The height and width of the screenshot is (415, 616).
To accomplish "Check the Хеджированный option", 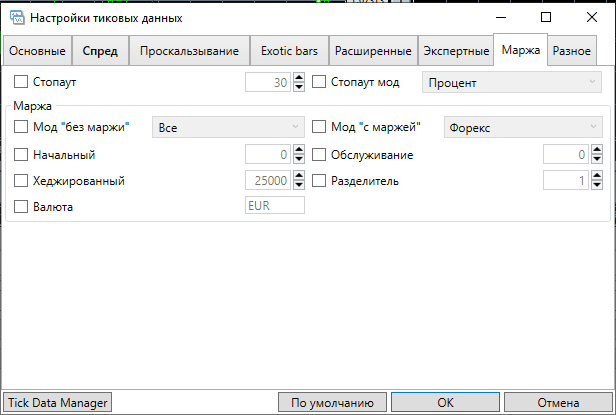I will (21, 180).
